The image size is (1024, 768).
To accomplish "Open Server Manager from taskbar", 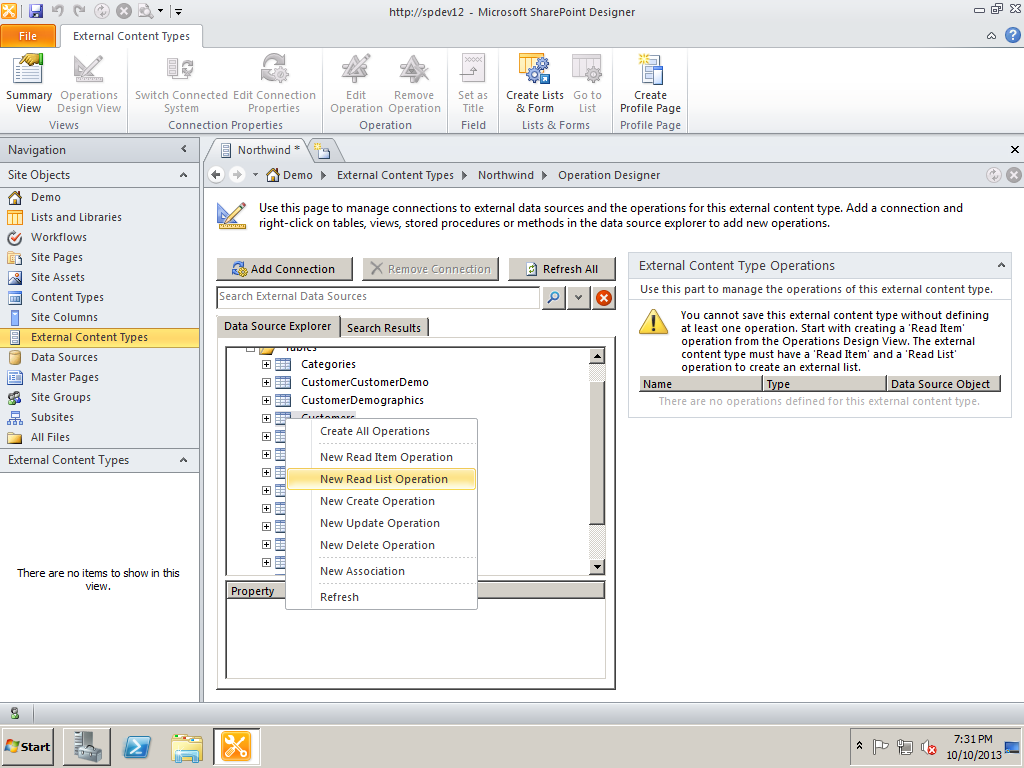I will click(x=87, y=746).
